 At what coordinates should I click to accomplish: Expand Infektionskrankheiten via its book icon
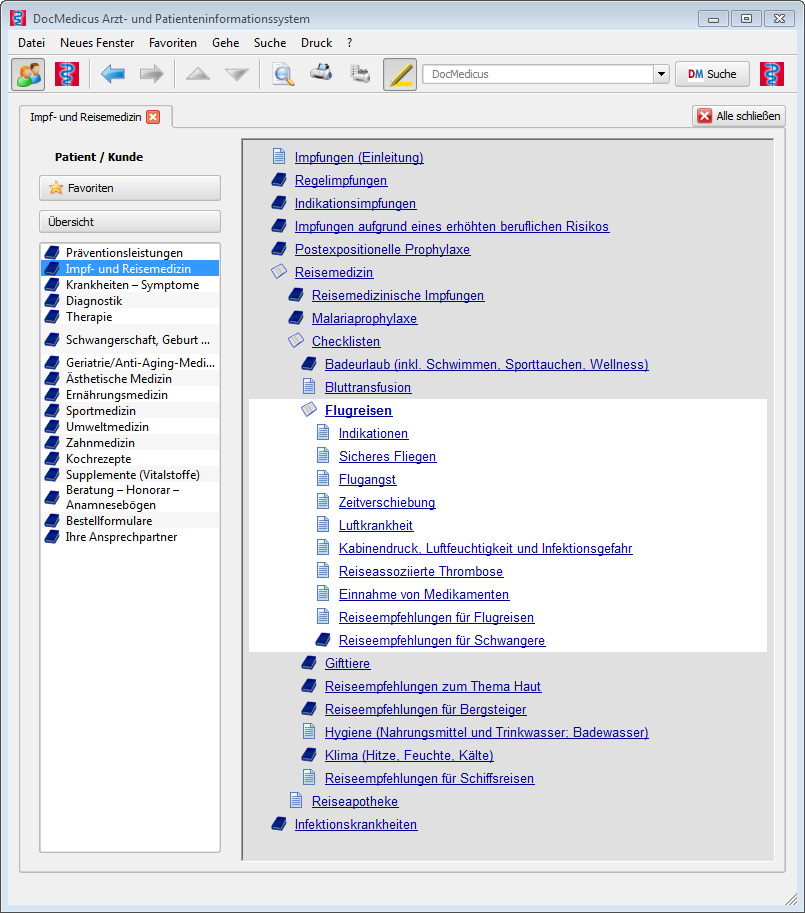click(279, 824)
